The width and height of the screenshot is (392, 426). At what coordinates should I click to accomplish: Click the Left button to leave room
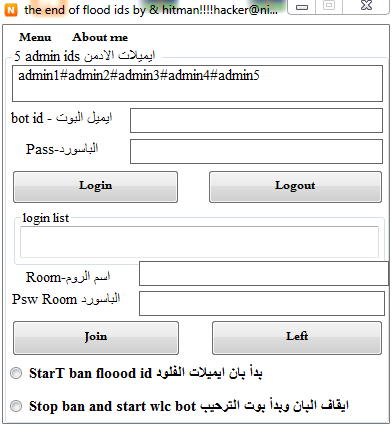tap(297, 338)
